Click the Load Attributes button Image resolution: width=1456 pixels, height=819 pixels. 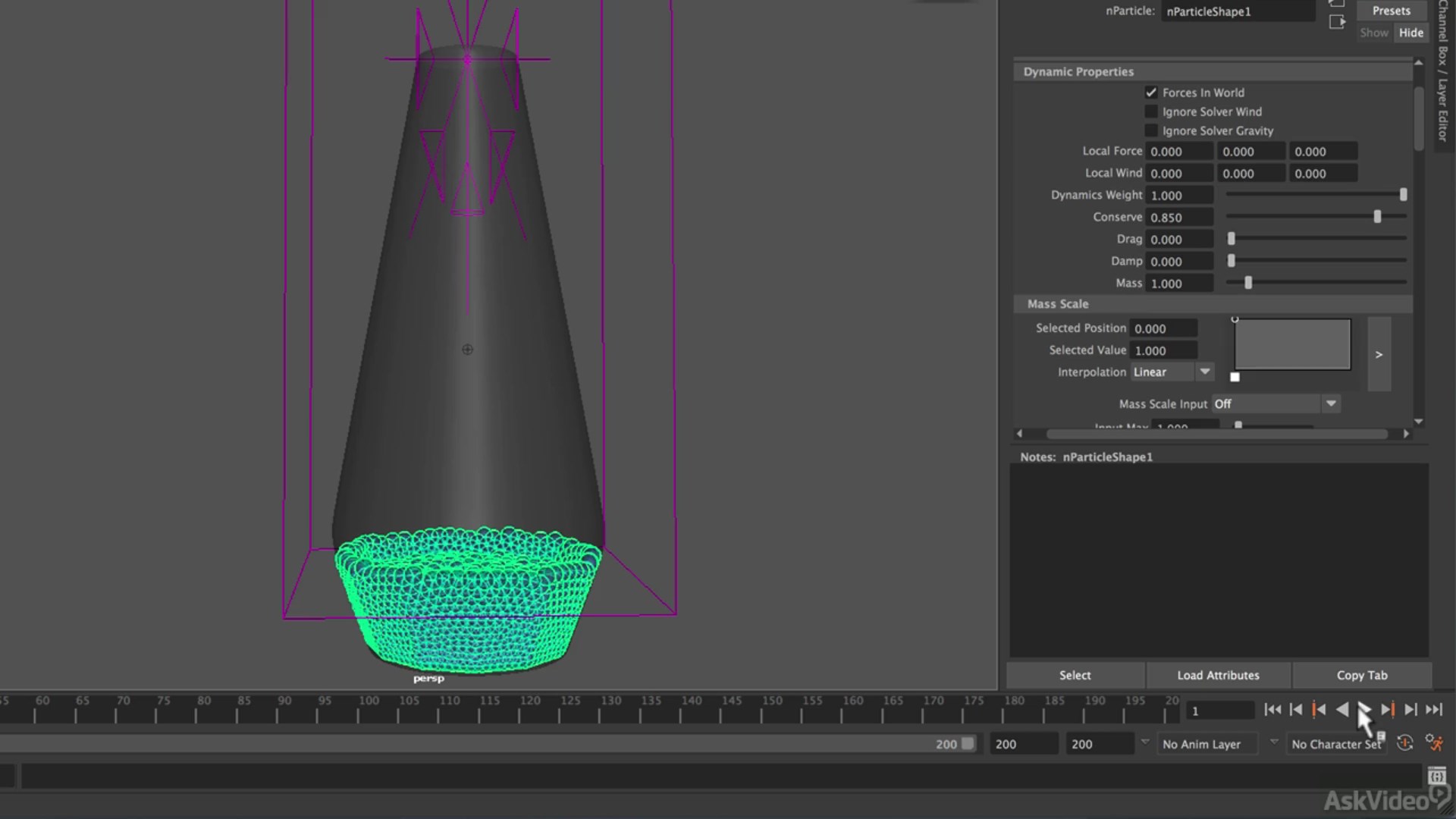coord(1218,675)
